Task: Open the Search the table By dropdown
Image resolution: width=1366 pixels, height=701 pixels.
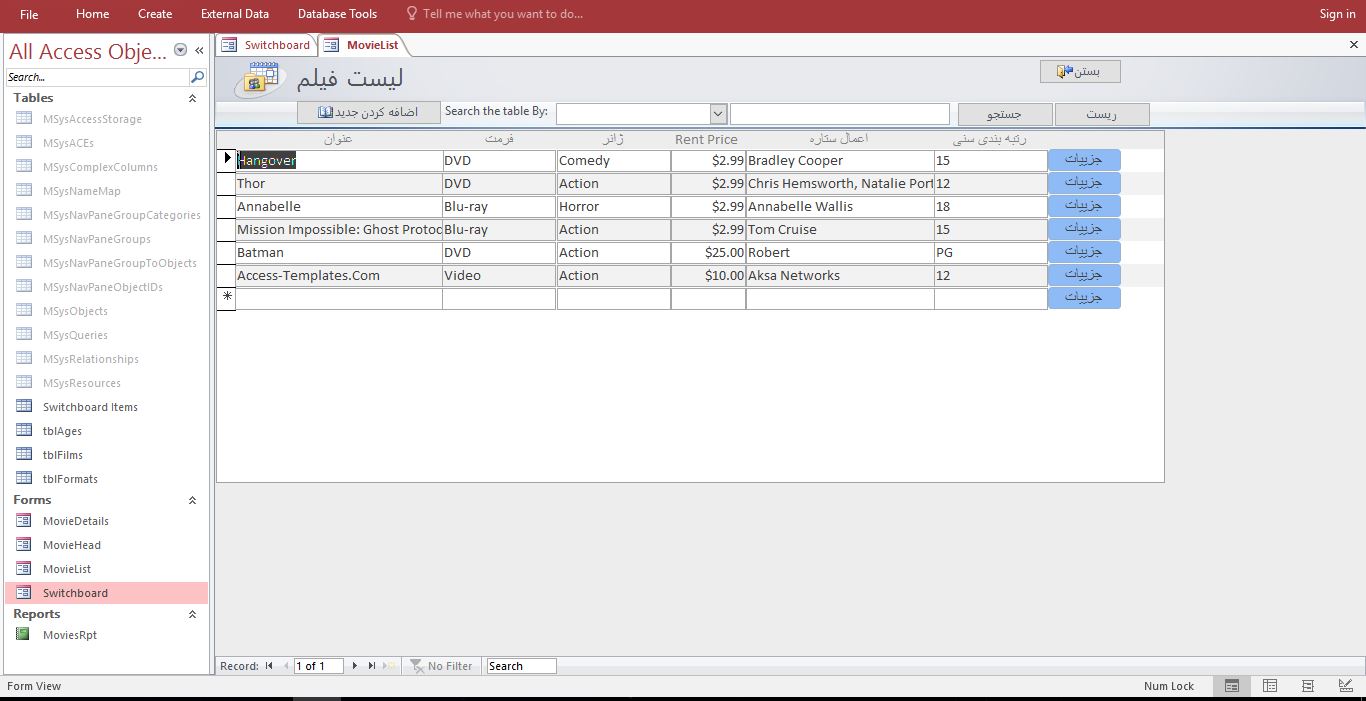Action: coord(717,114)
